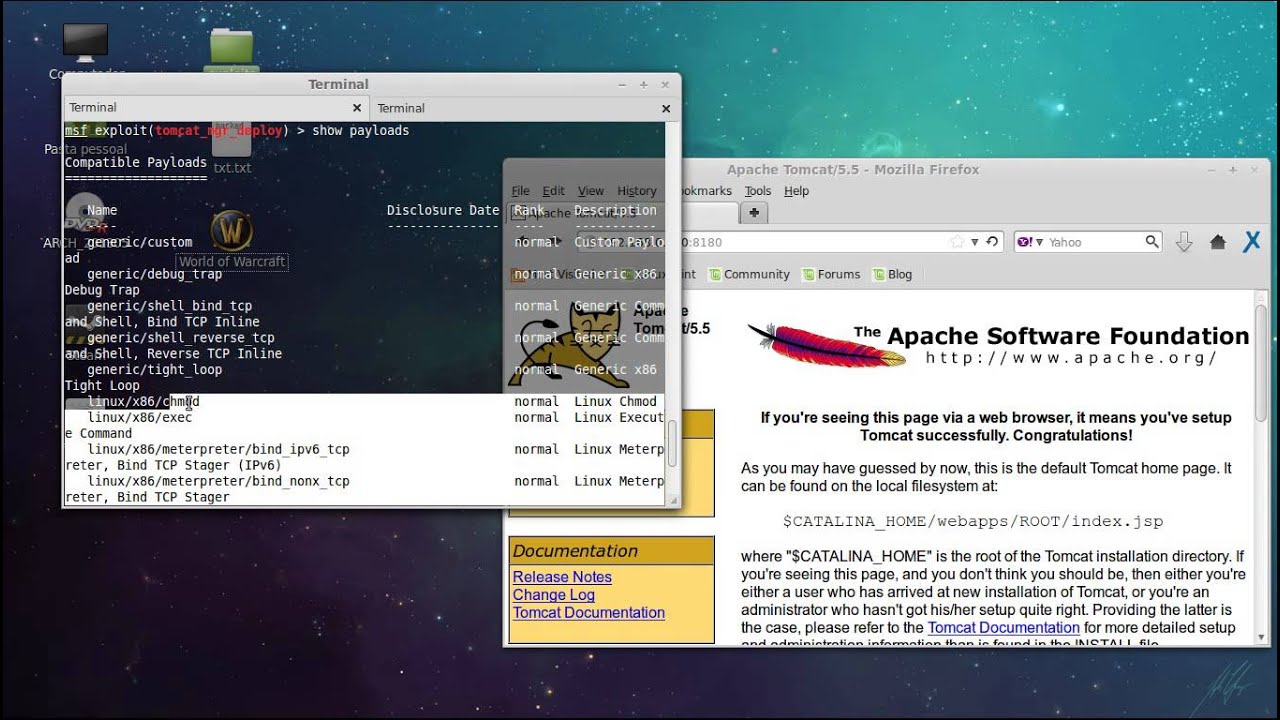Viewport: 1280px width, 720px height.
Task: Click the 'linux/x86/chmod' payload line
Action: (143, 401)
